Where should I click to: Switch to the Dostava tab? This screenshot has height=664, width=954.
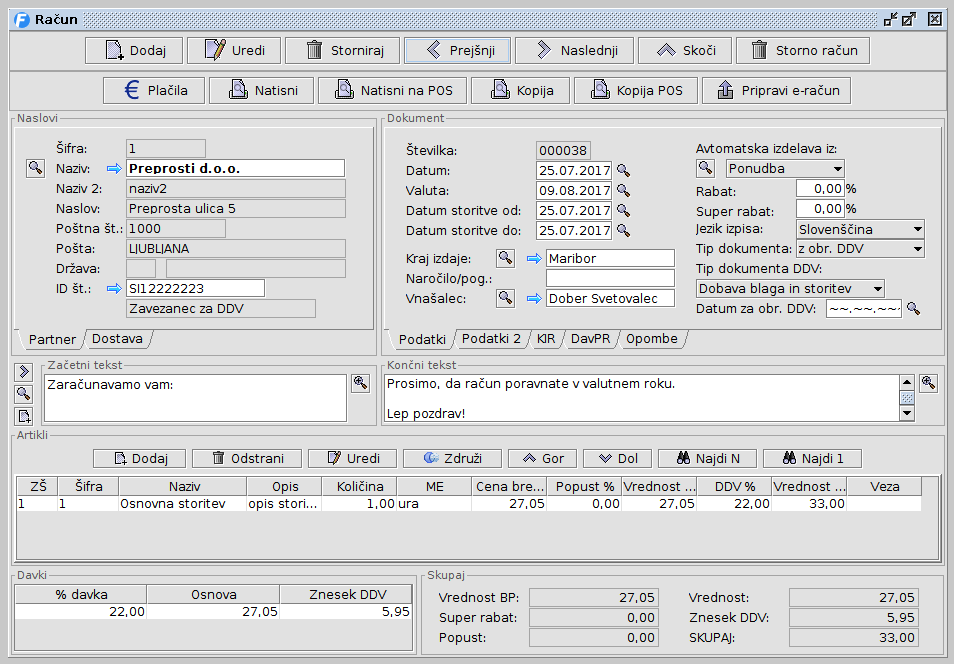117,339
